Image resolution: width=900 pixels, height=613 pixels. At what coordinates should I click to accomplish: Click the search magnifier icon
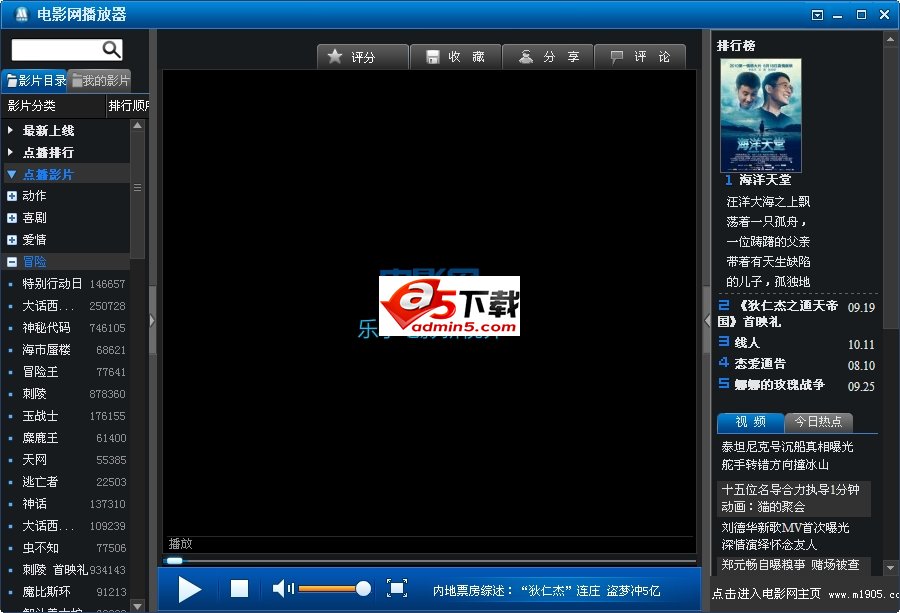pos(111,50)
